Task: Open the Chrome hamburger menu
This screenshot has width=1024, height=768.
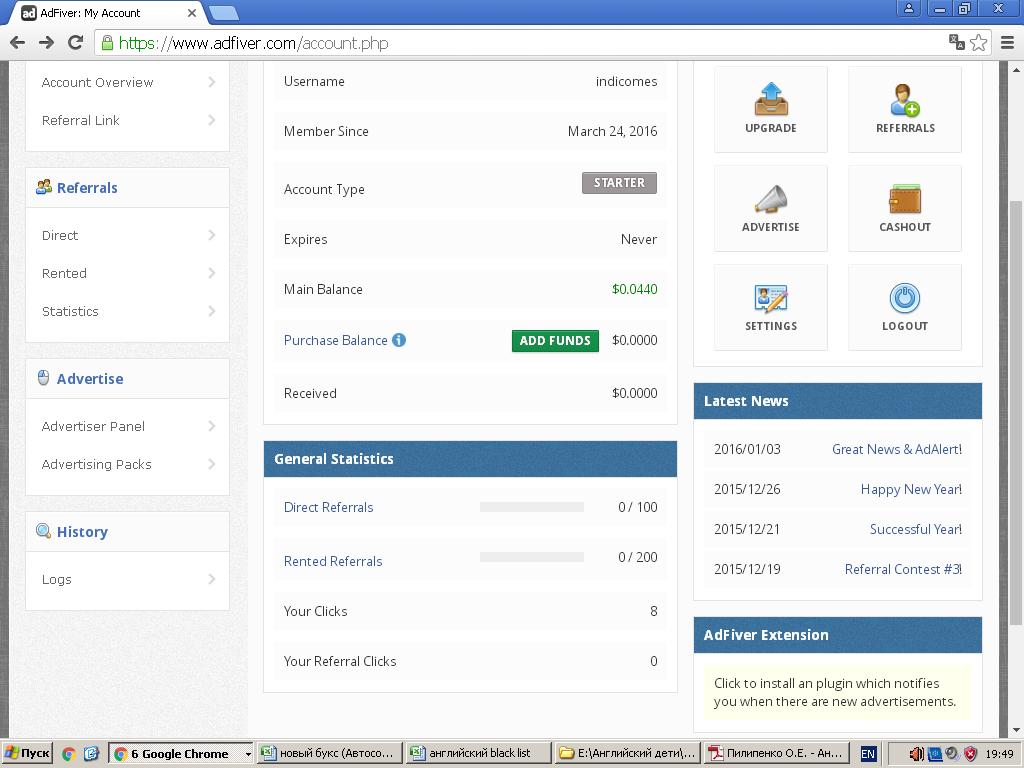Action: click(1008, 43)
